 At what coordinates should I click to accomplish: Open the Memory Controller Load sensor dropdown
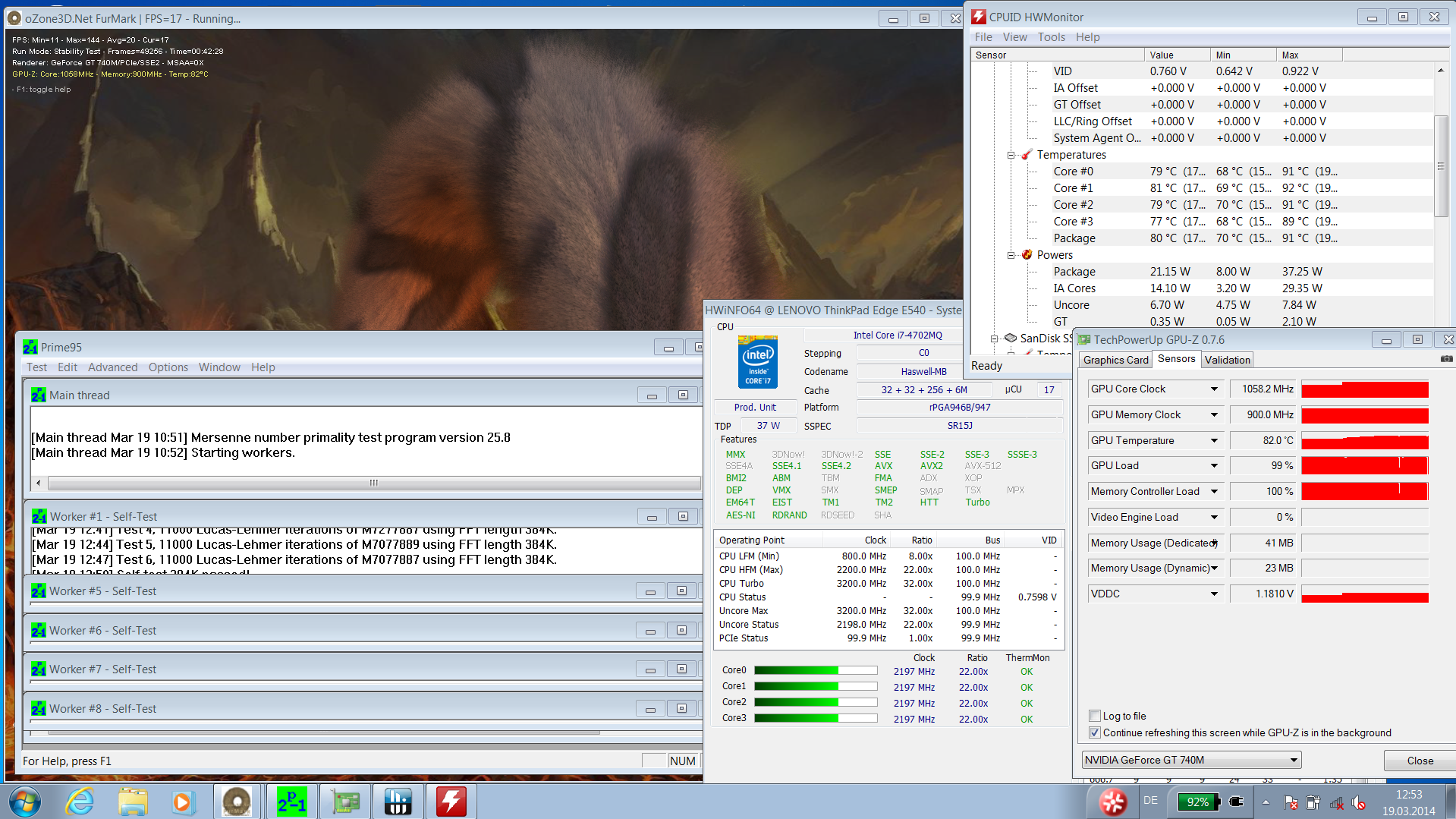tap(1214, 492)
